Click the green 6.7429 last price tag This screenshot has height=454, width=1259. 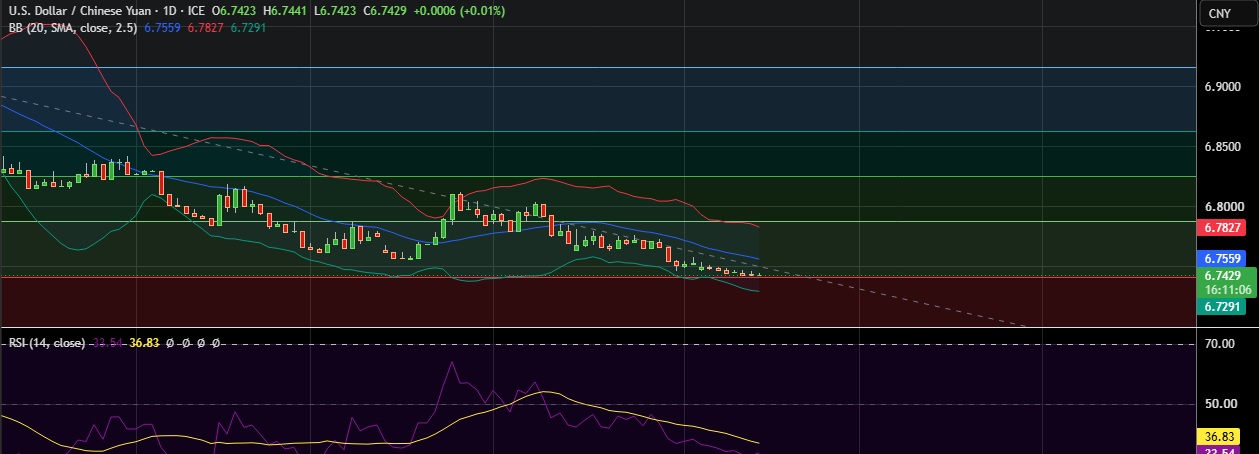point(1222,275)
